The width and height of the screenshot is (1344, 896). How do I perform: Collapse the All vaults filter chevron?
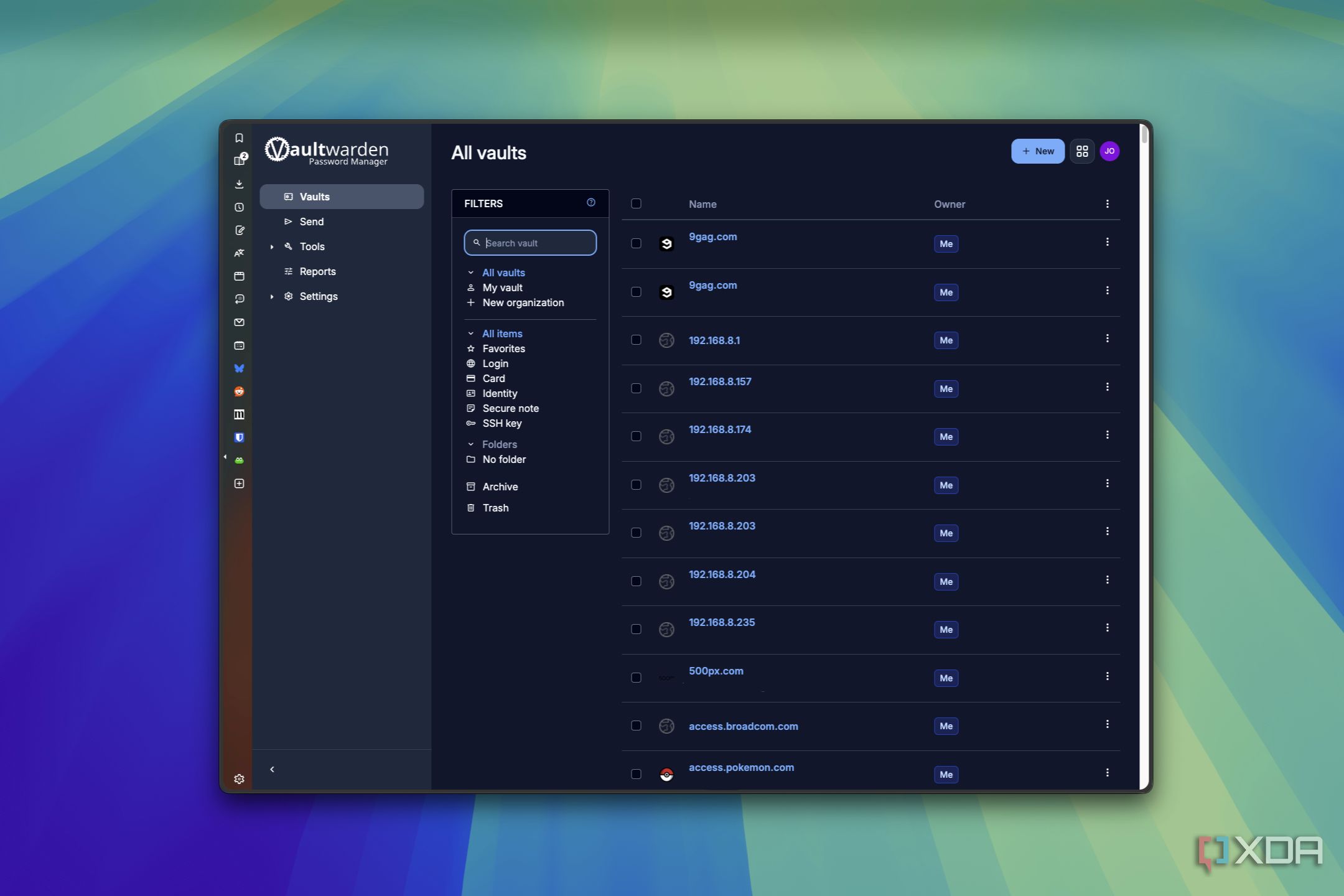(471, 273)
